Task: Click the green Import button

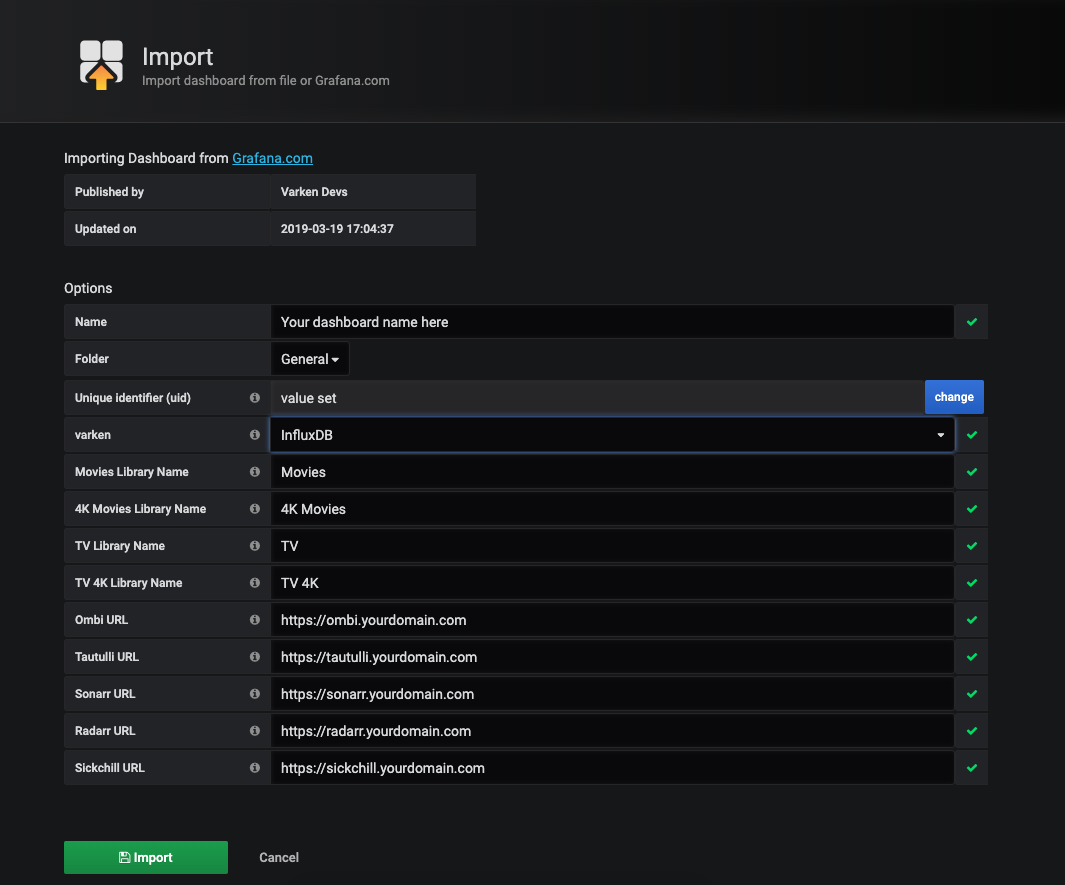Action: coord(146,857)
